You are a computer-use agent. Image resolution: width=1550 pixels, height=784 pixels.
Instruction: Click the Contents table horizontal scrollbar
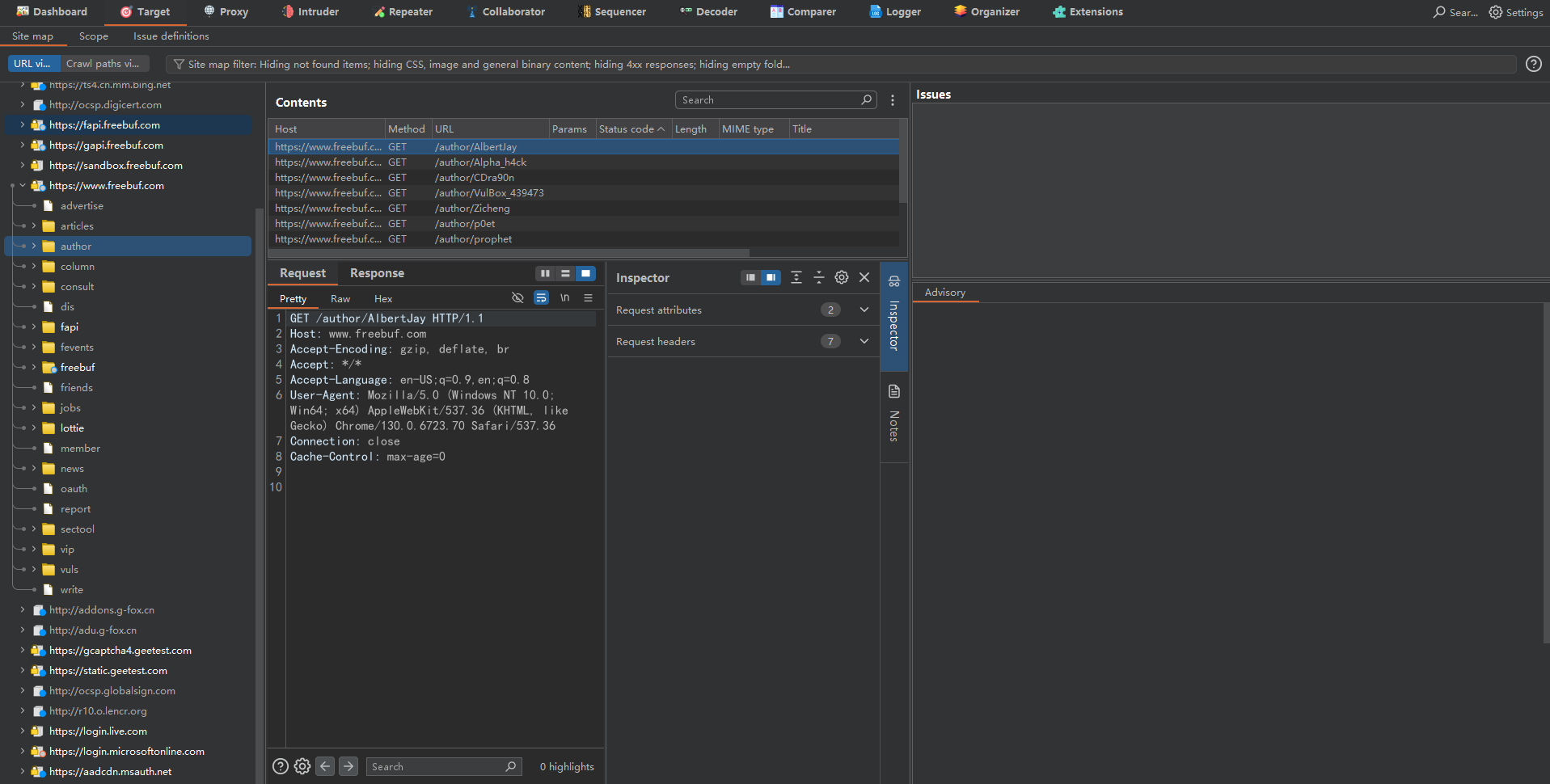tap(509, 253)
